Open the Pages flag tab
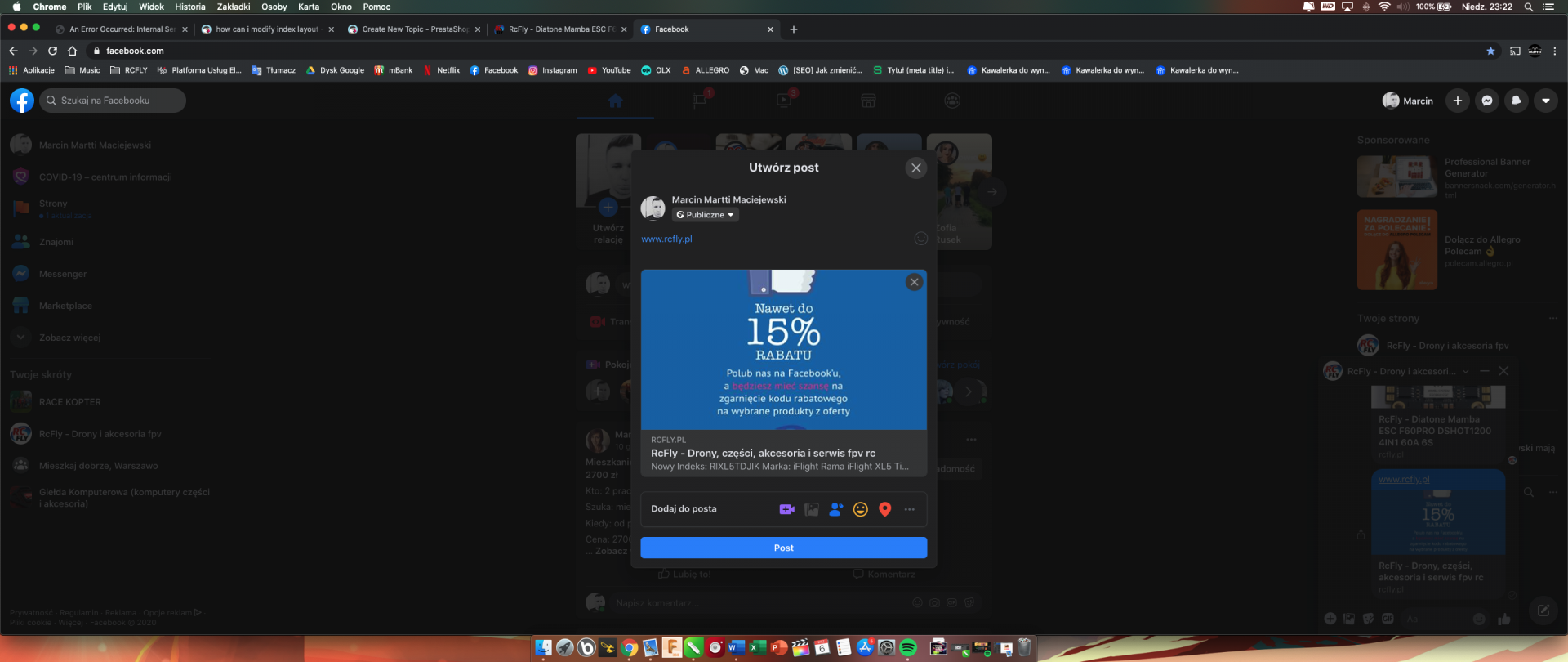Image resolution: width=1568 pixels, height=662 pixels. (700, 101)
